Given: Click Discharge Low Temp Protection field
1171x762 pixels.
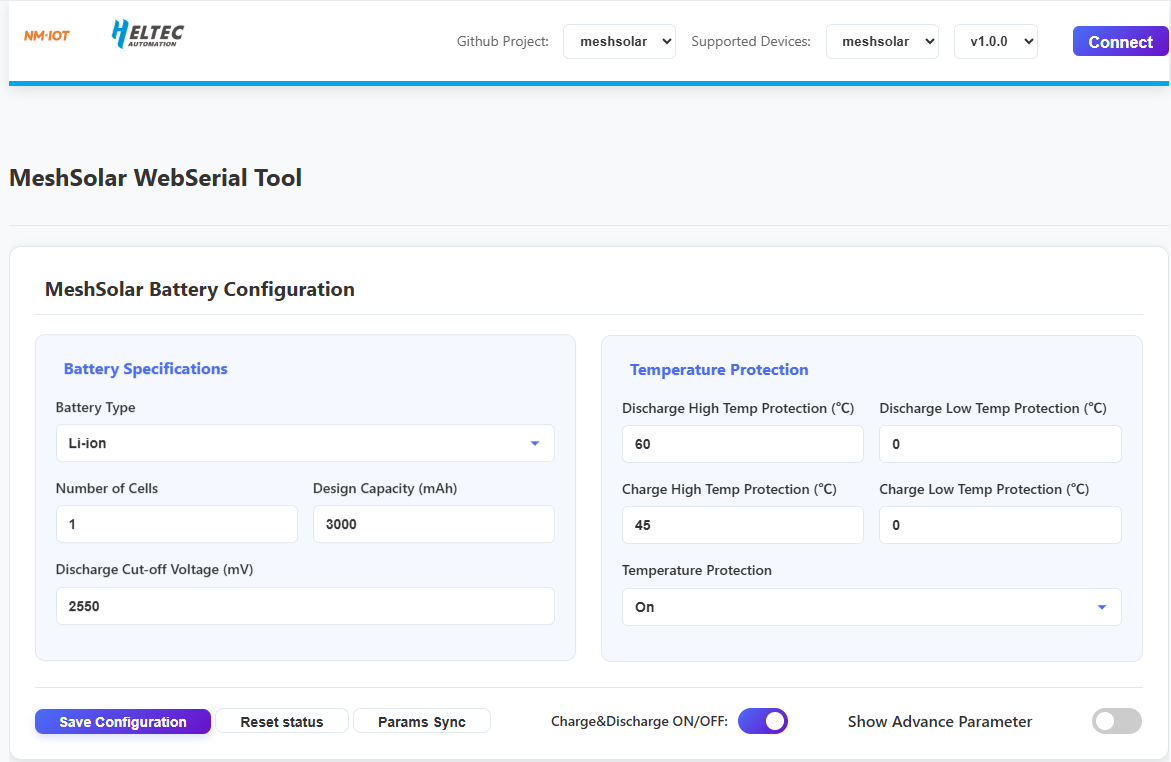Looking at the screenshot, I should click(1000, 444).
